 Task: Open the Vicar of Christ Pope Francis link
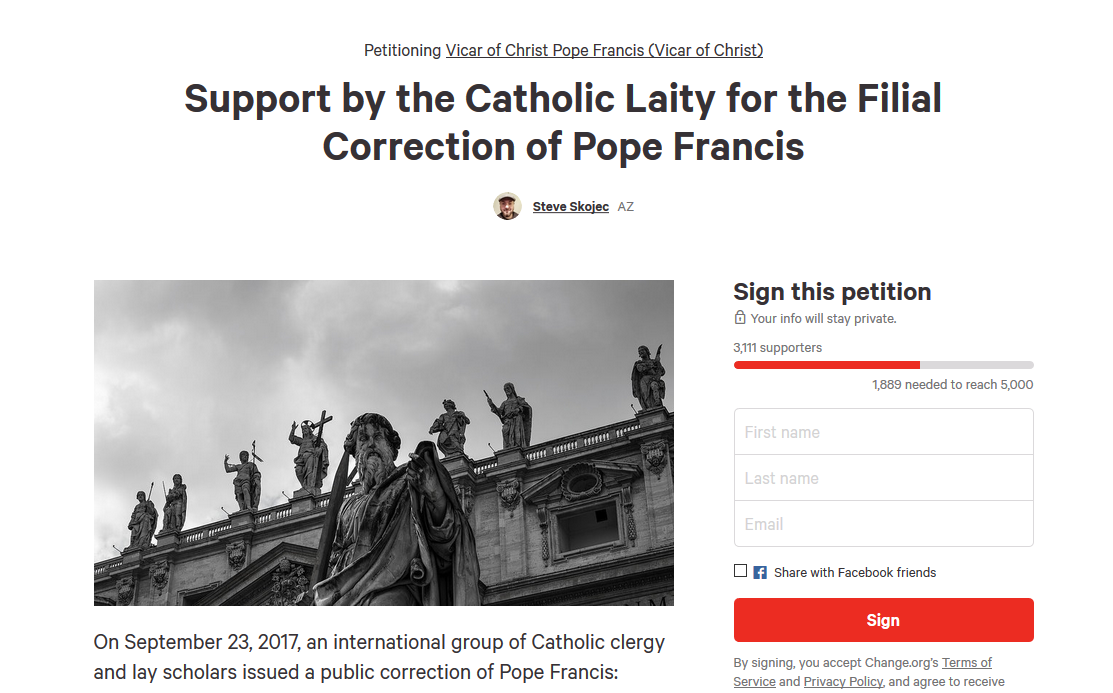pos(604,50)
